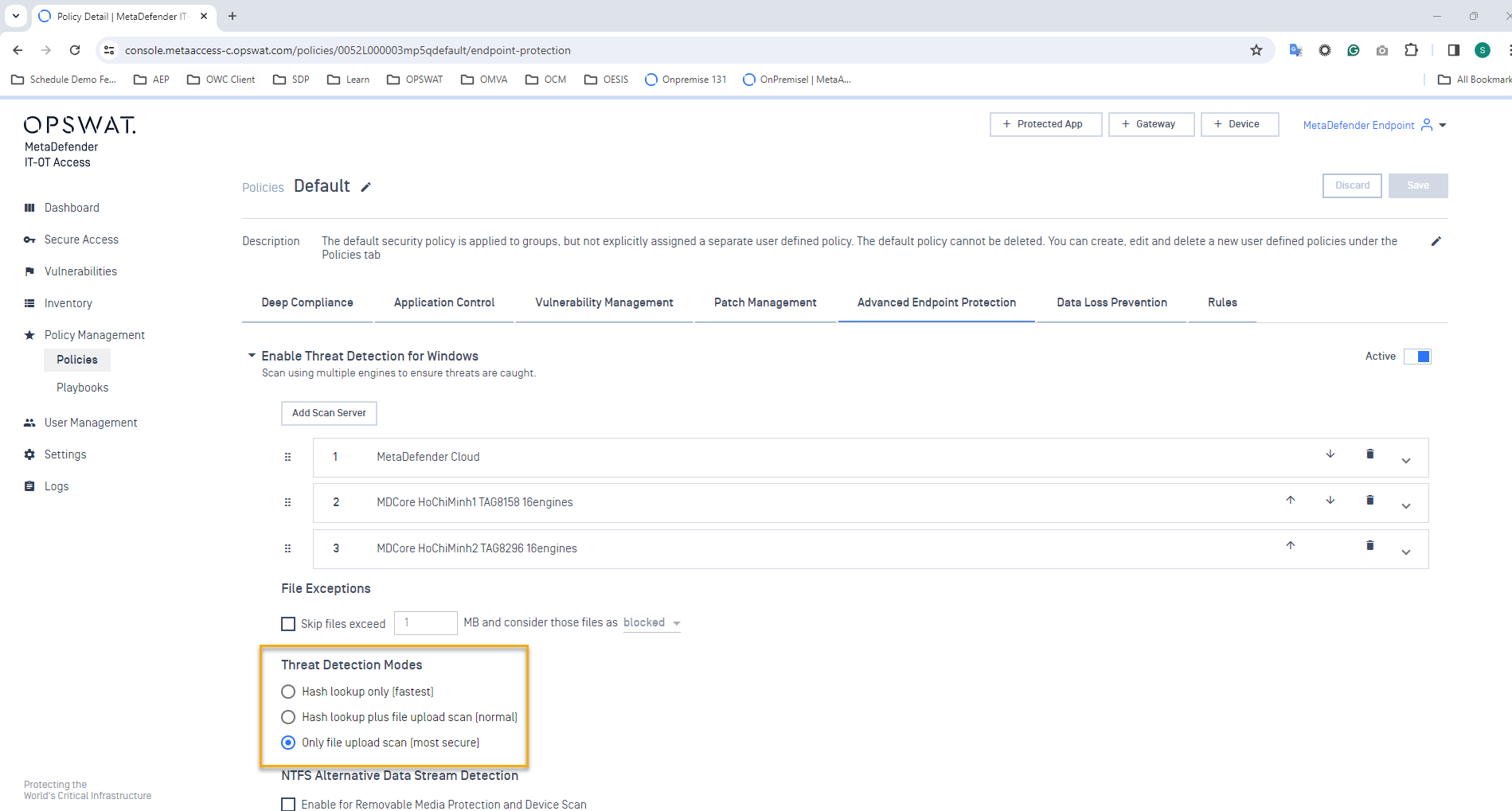The height and width of the screenshot is (811, 1512).
Task: Enable NTFS detection for Removable Media Protection
Action: point(288,805)
